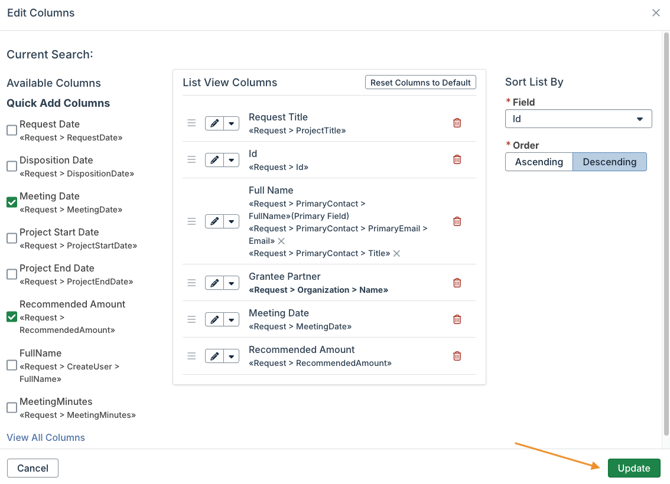Open the View All Columns link
The image size is (670, 484).
46,438
